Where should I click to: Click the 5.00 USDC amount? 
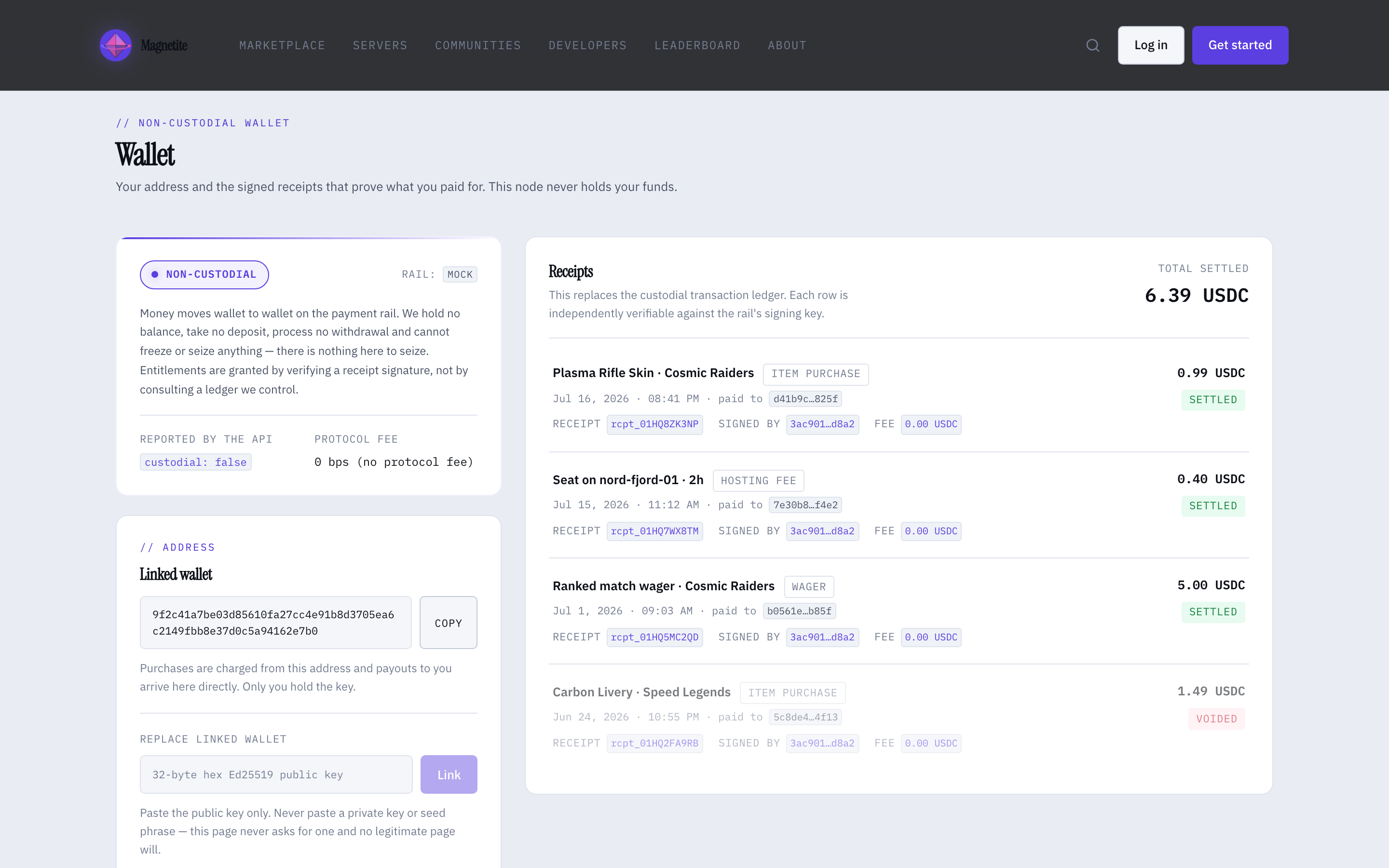point(1211,585)
